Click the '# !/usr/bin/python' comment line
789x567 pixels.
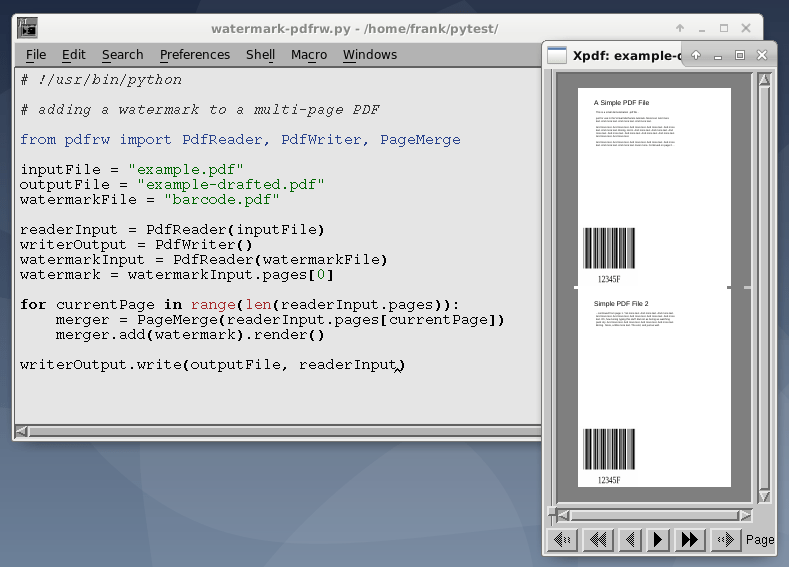click(101, 80)
